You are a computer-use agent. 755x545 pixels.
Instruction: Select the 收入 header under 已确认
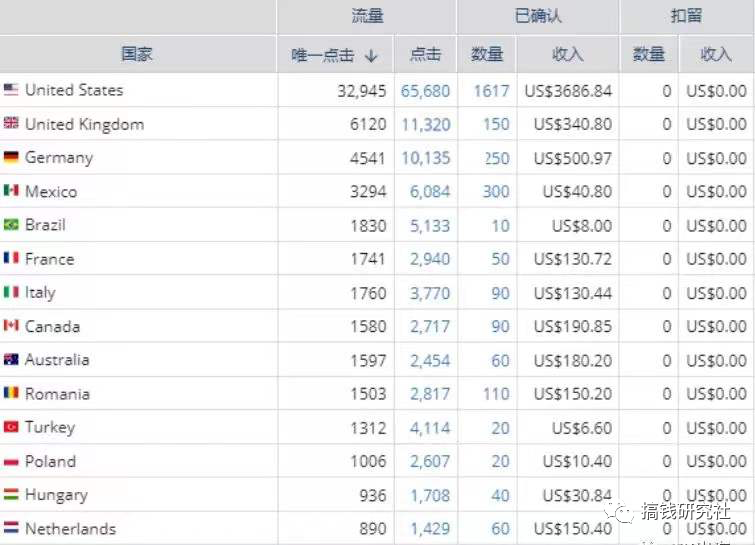[568, 54]
